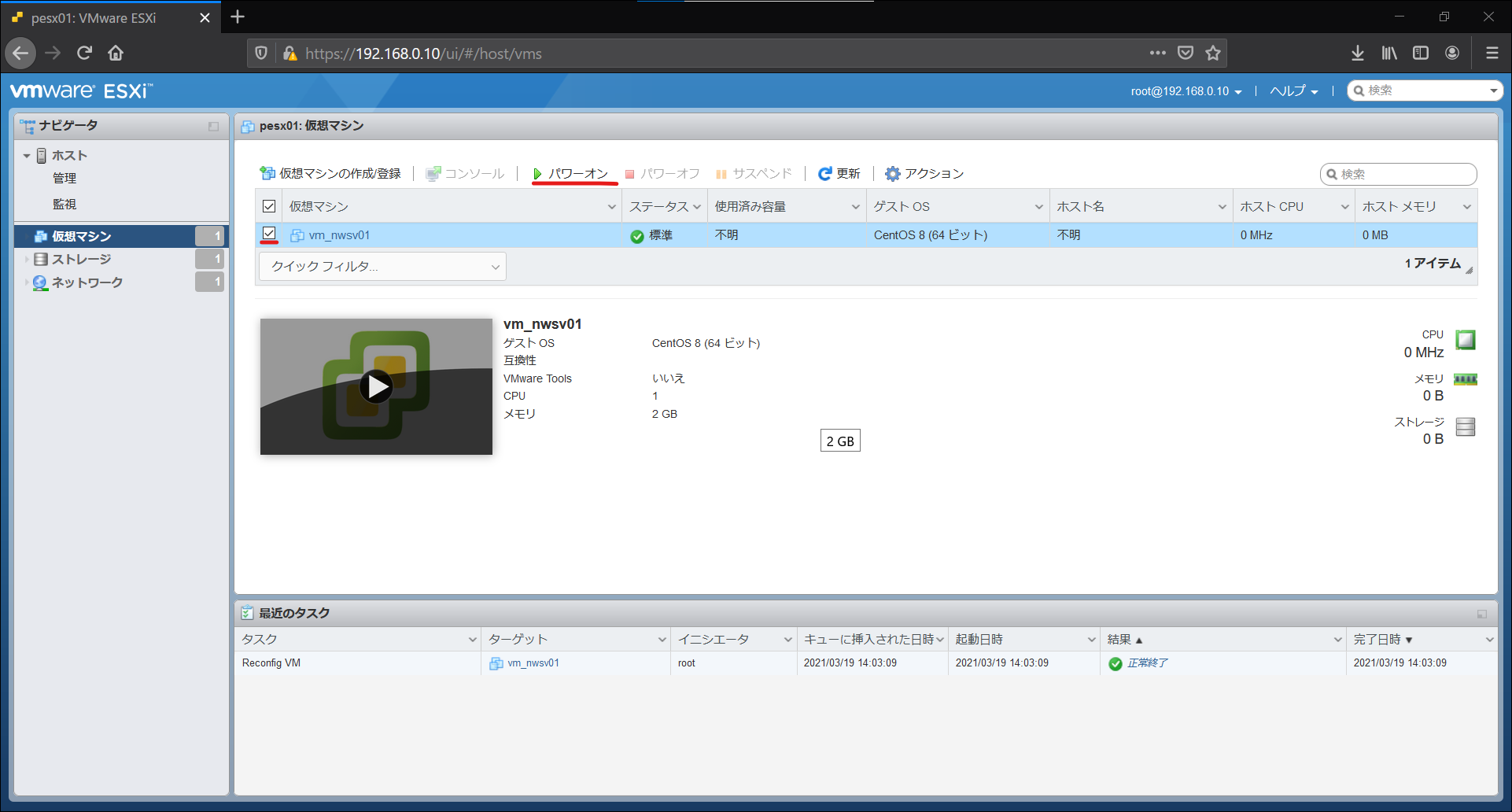Click the browser Back arrow
1512x812 pixels.
pos(20,54)
